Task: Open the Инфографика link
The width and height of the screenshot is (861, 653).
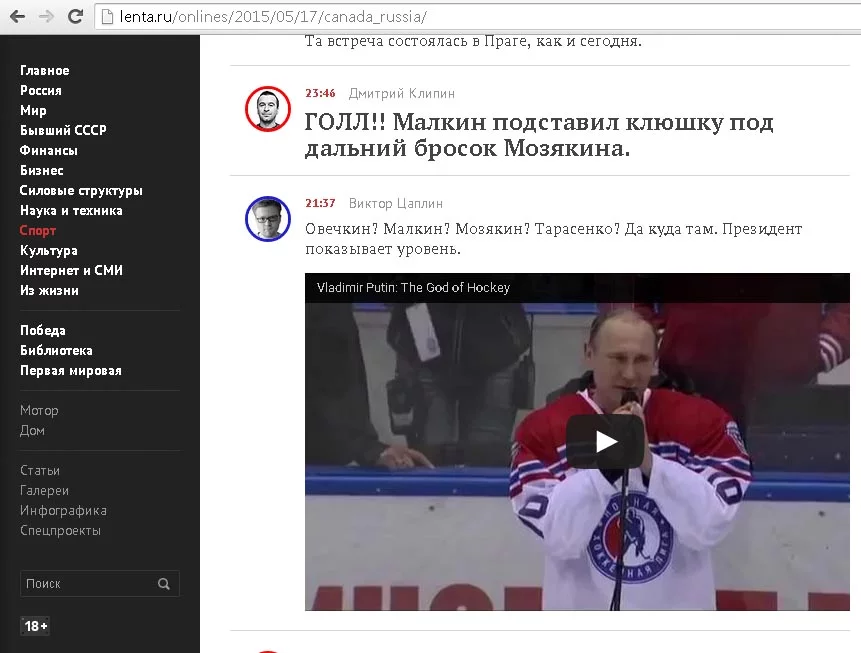Action: pos(64,510)
